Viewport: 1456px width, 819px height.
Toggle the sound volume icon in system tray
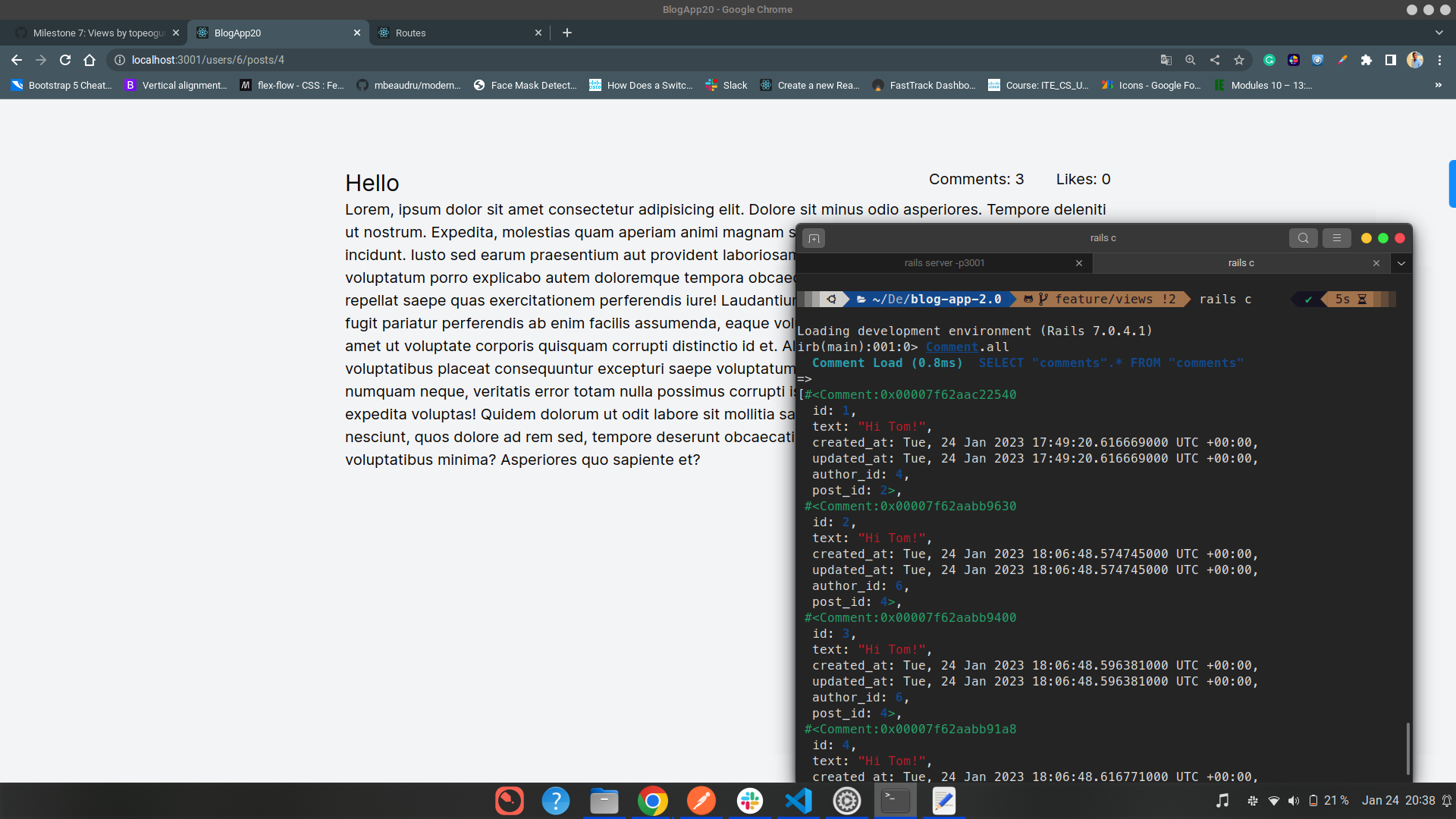point(1293,801)
